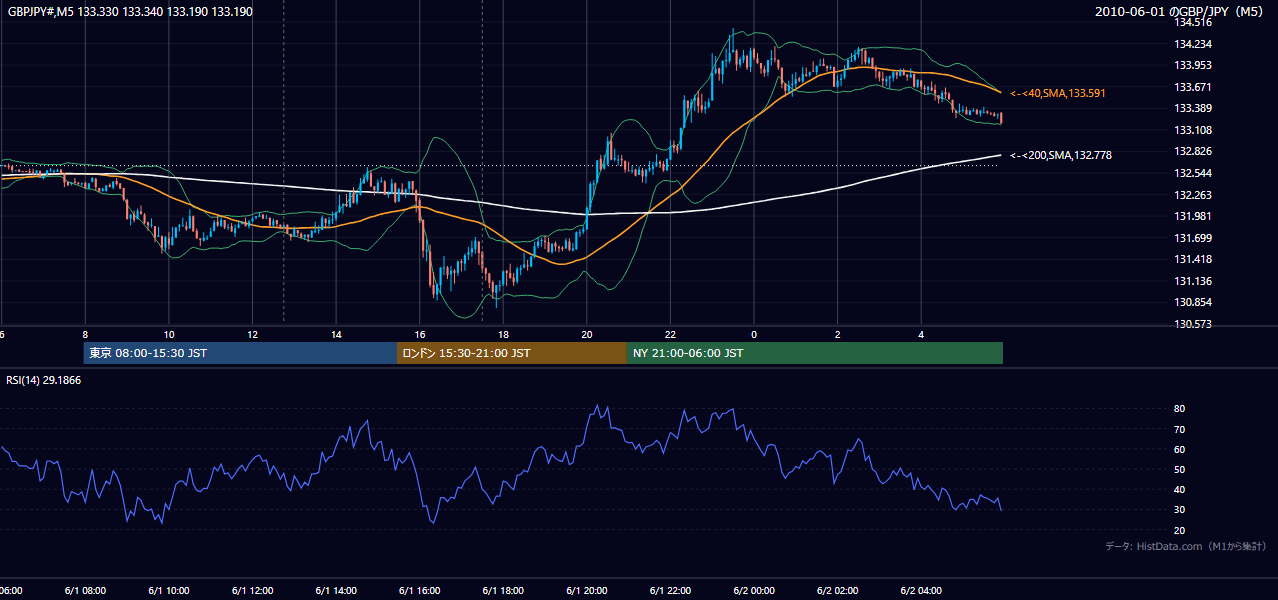Click price axis label 133.953
1278x600 pixels.
(x=1193, y=65)
